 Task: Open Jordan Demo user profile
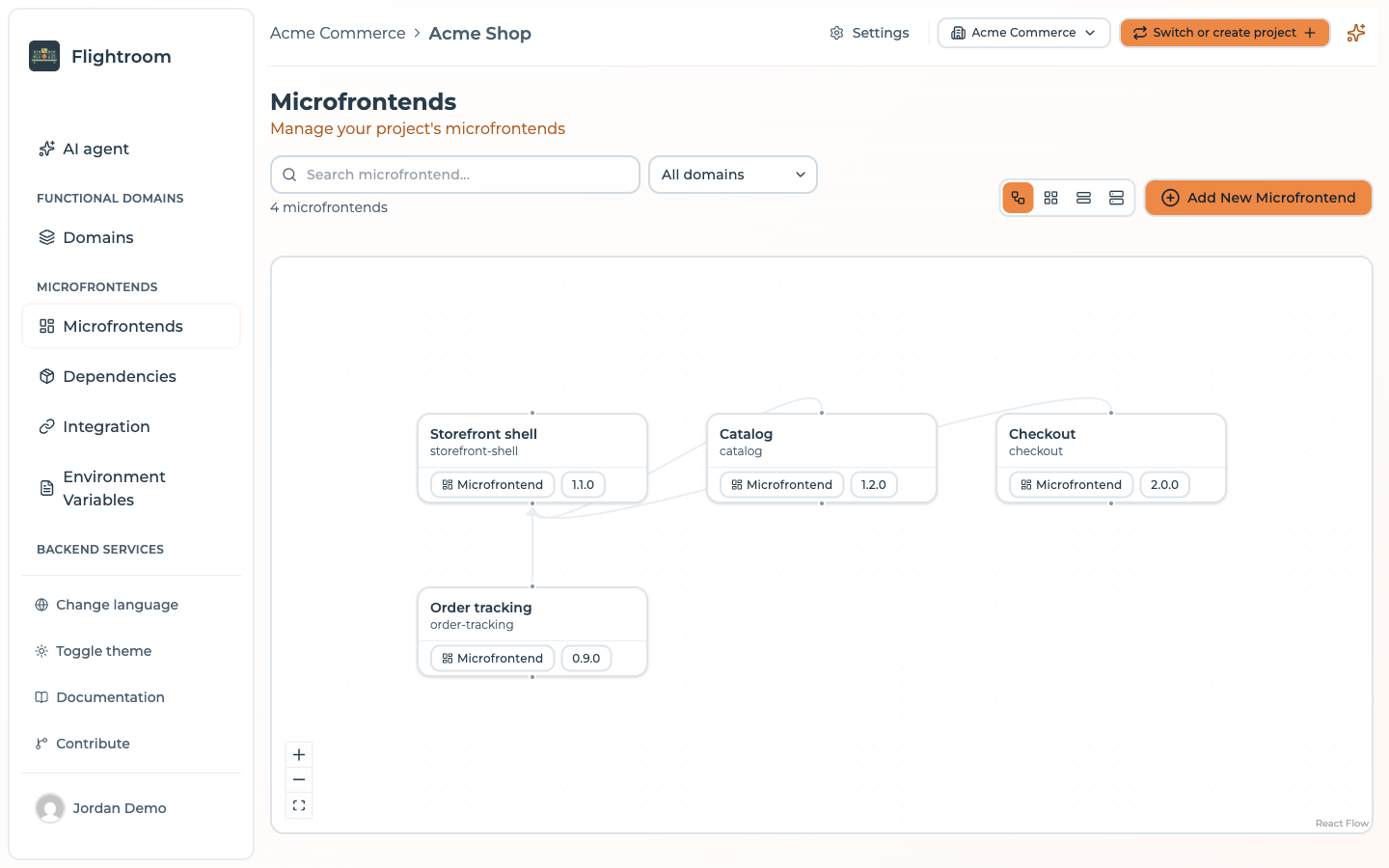131,808
